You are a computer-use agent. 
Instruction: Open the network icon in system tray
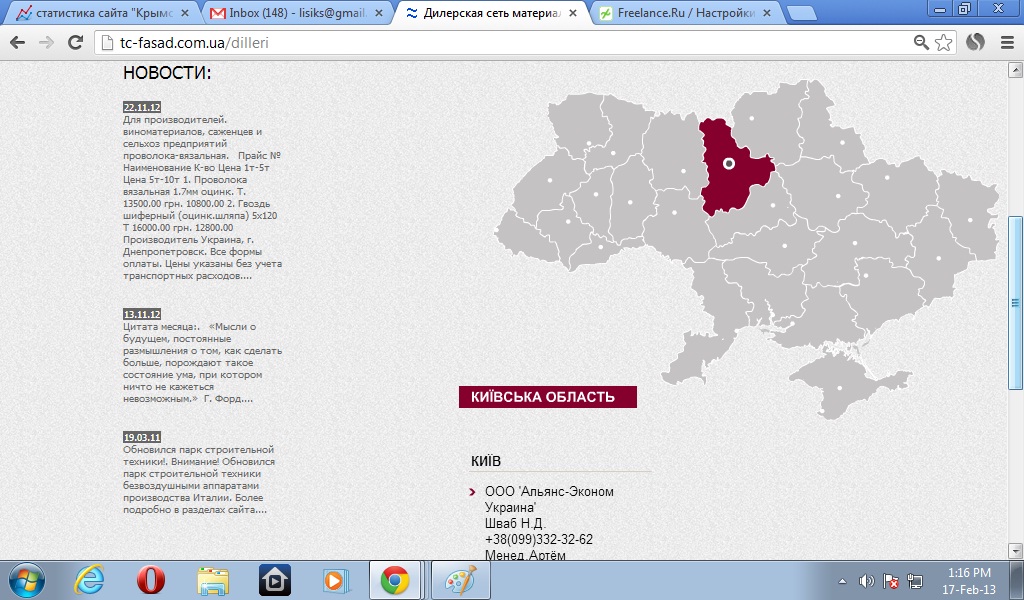pyautogui.click(x=915, y=581)
